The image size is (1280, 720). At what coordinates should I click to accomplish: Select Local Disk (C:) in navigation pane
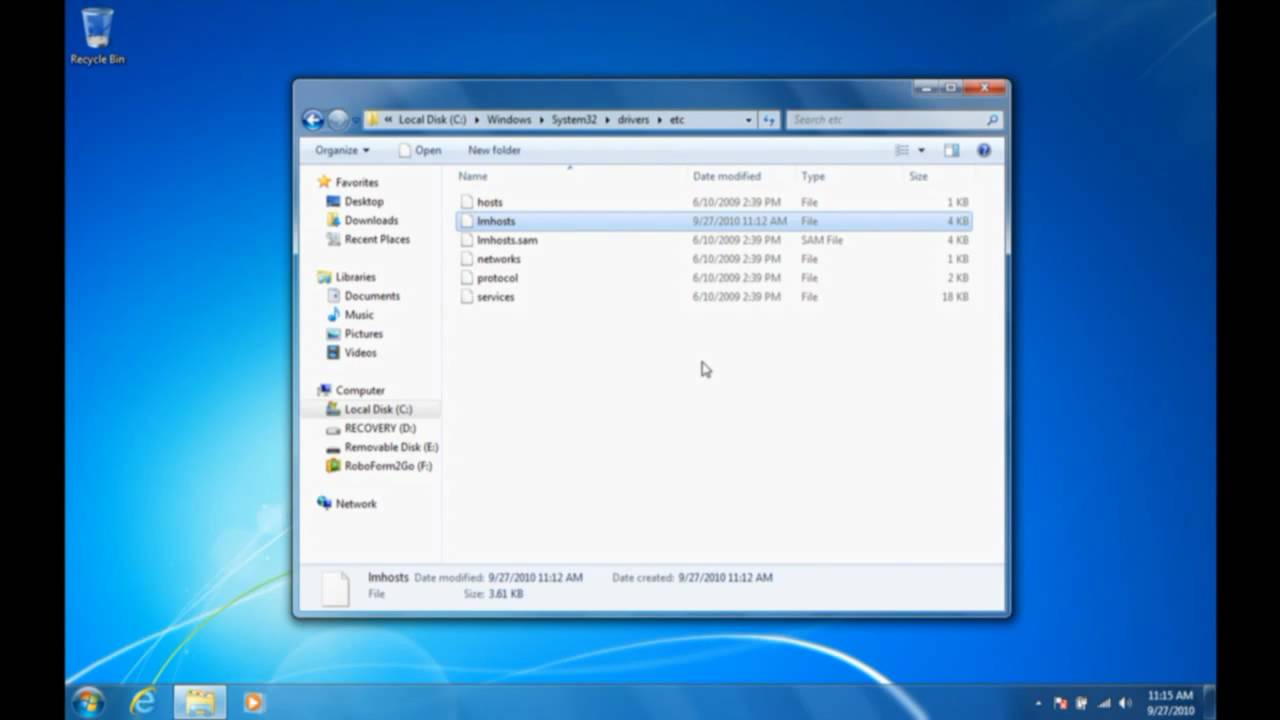[x=378, y=410]
